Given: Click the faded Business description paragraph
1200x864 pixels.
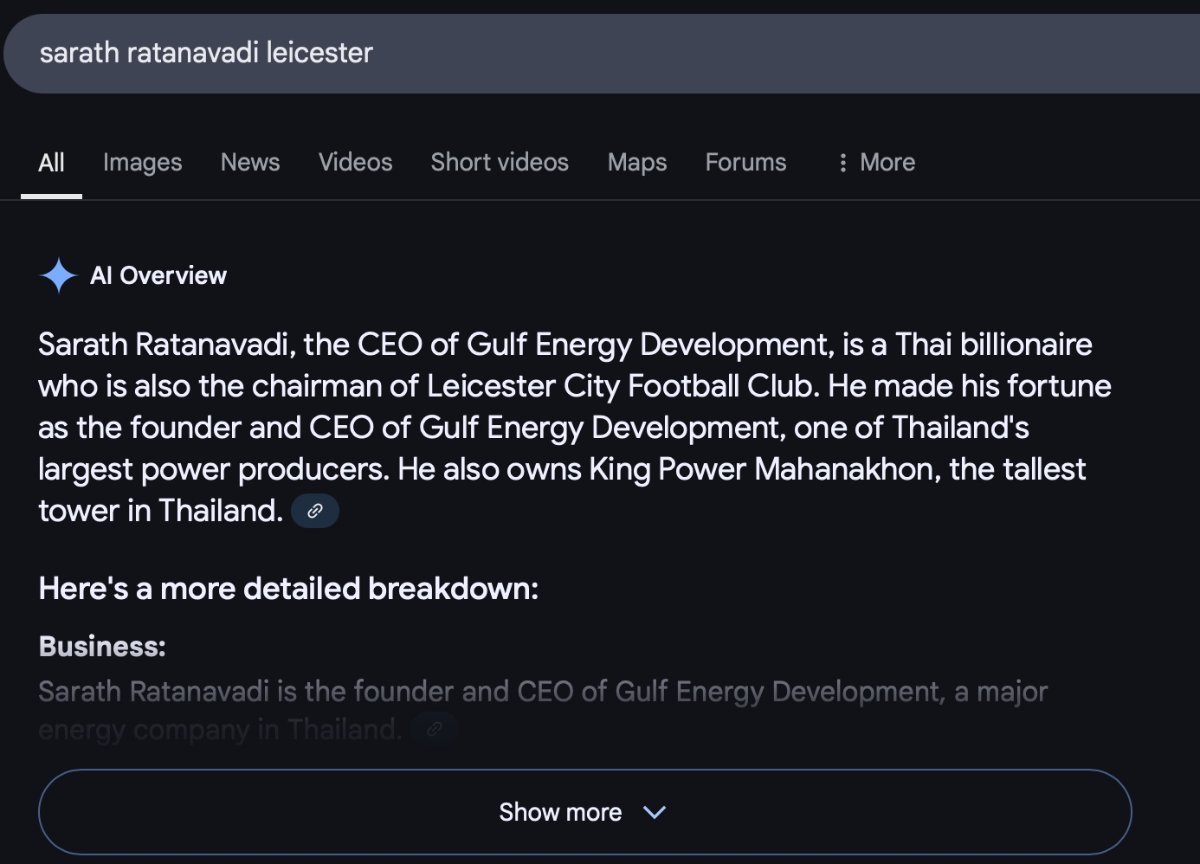Looking at the screenshot, I should [543, 710].
